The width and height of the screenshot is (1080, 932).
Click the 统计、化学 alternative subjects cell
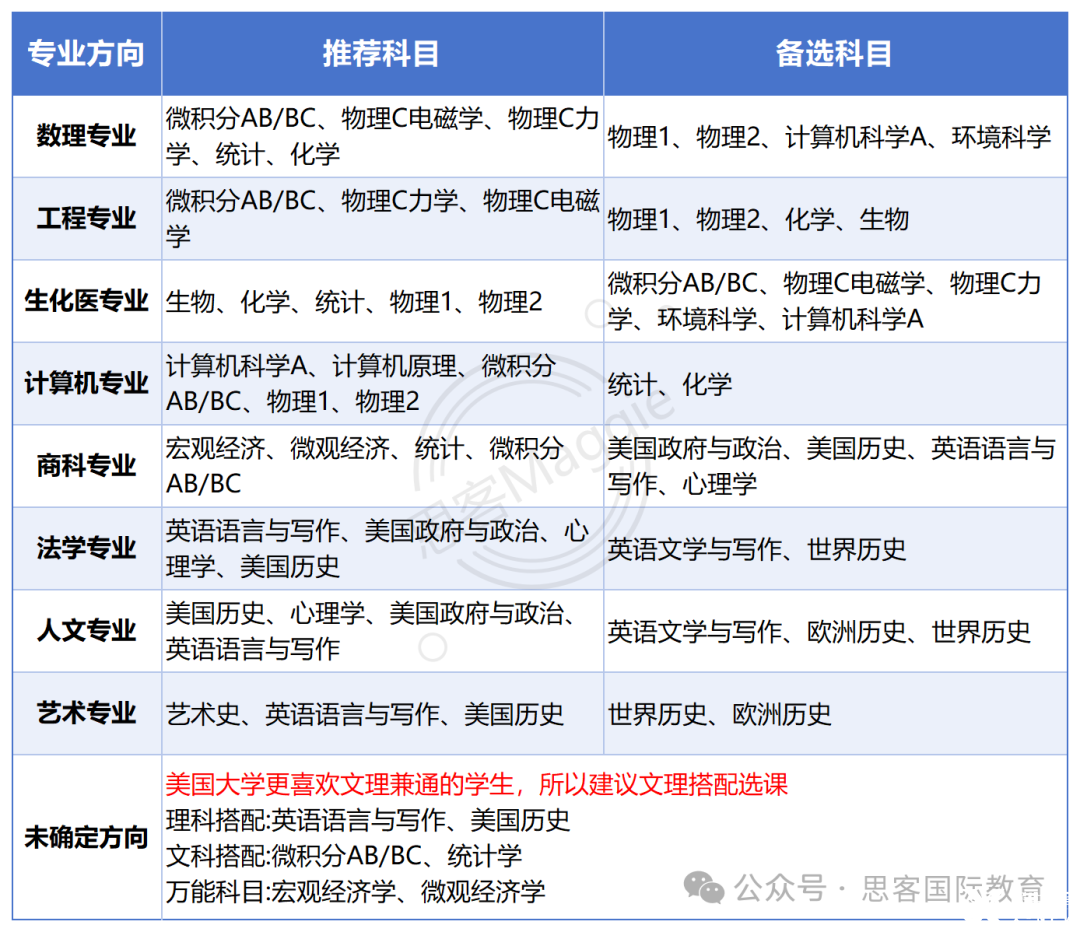tap(670, 384)
